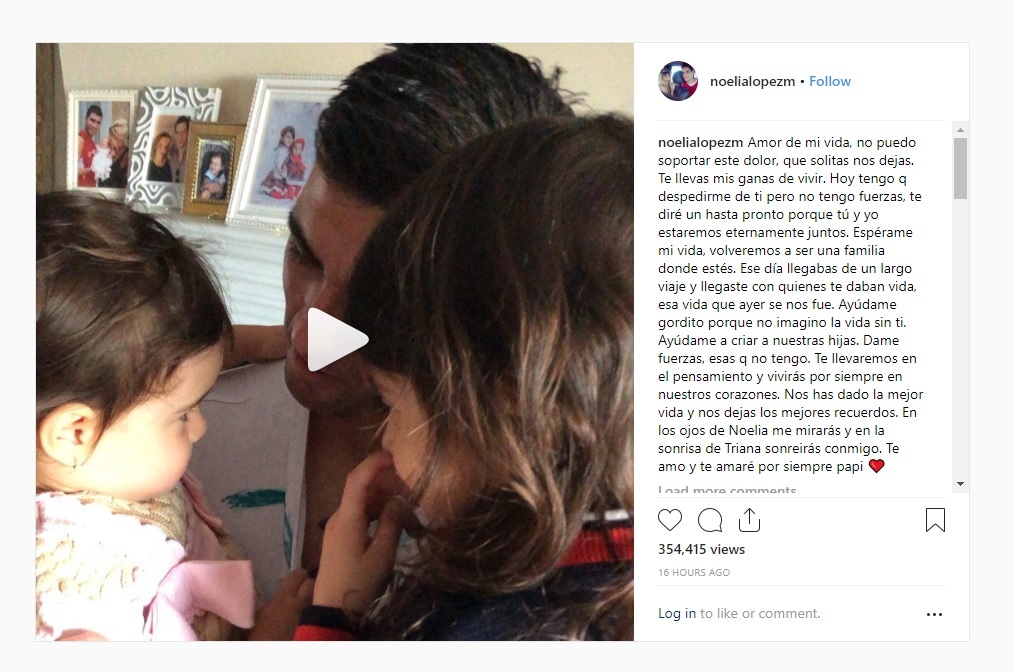Click the 354,415 views count
This screenshot has width=1015, height=672.
[702, 549]
